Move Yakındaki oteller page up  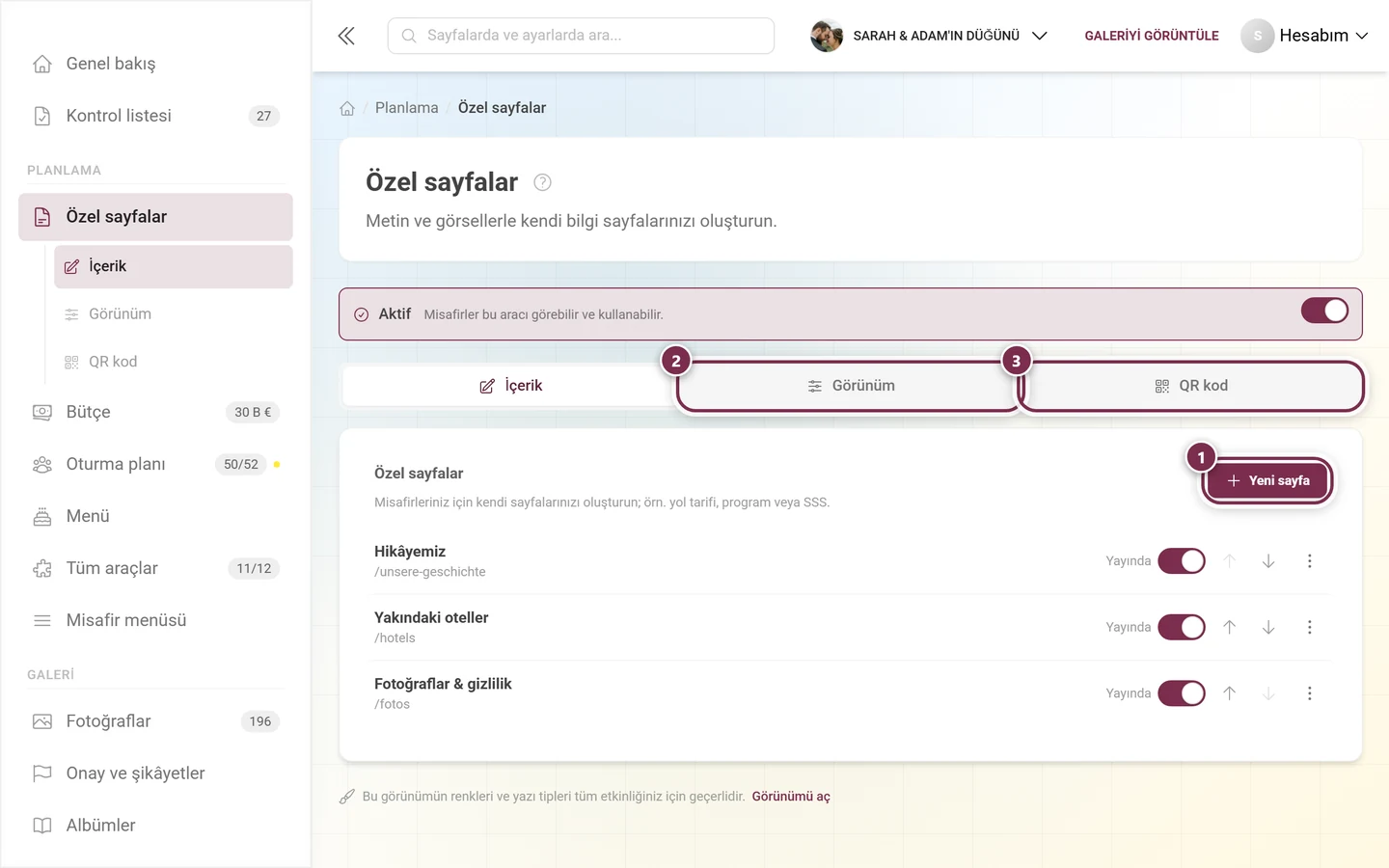click(1230, 627)
